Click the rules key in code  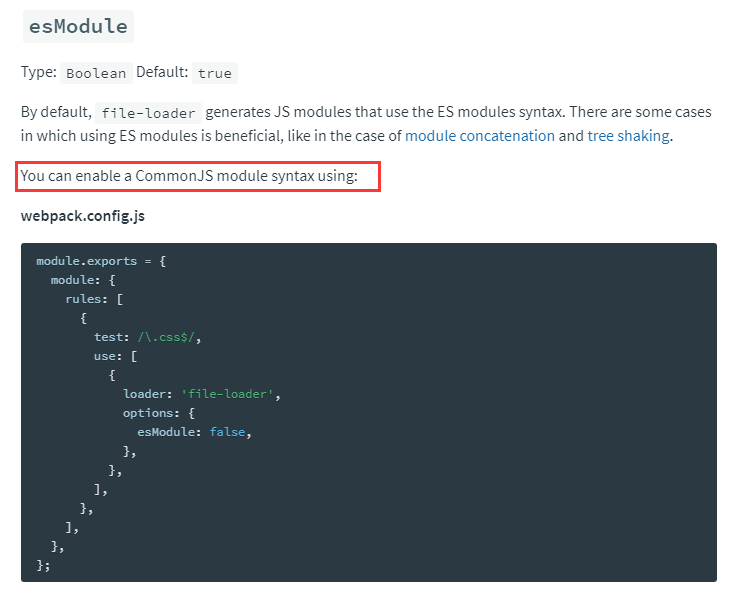[86, 299]
